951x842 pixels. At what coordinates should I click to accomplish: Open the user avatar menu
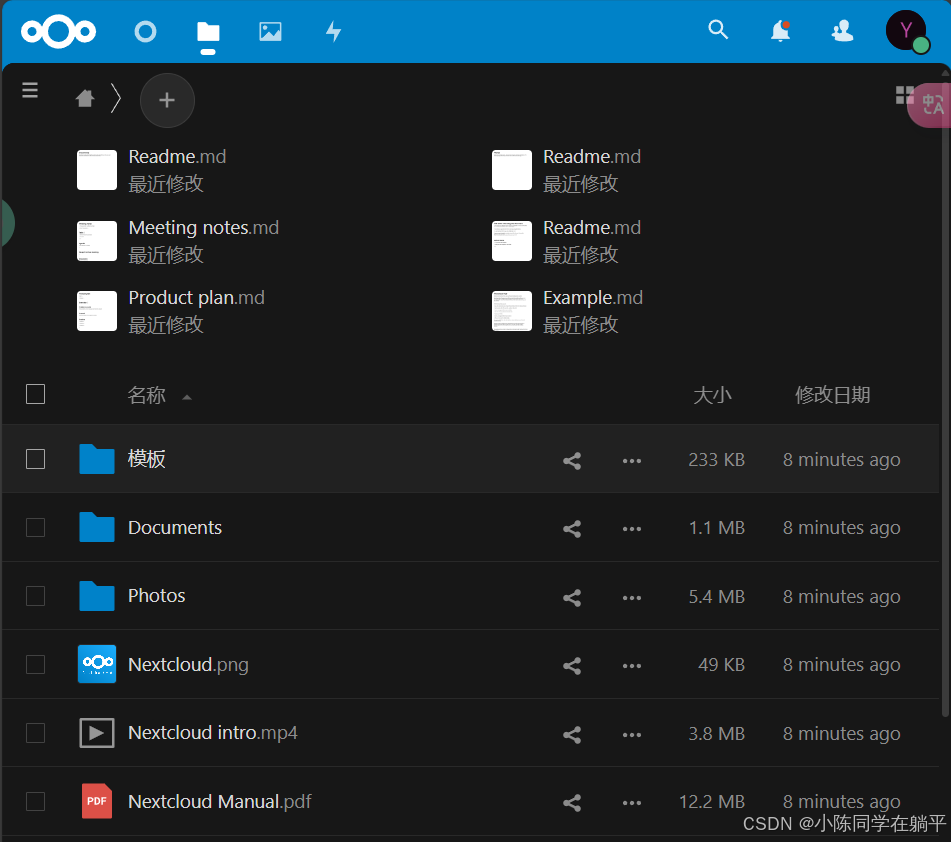(x=906, y=30)
